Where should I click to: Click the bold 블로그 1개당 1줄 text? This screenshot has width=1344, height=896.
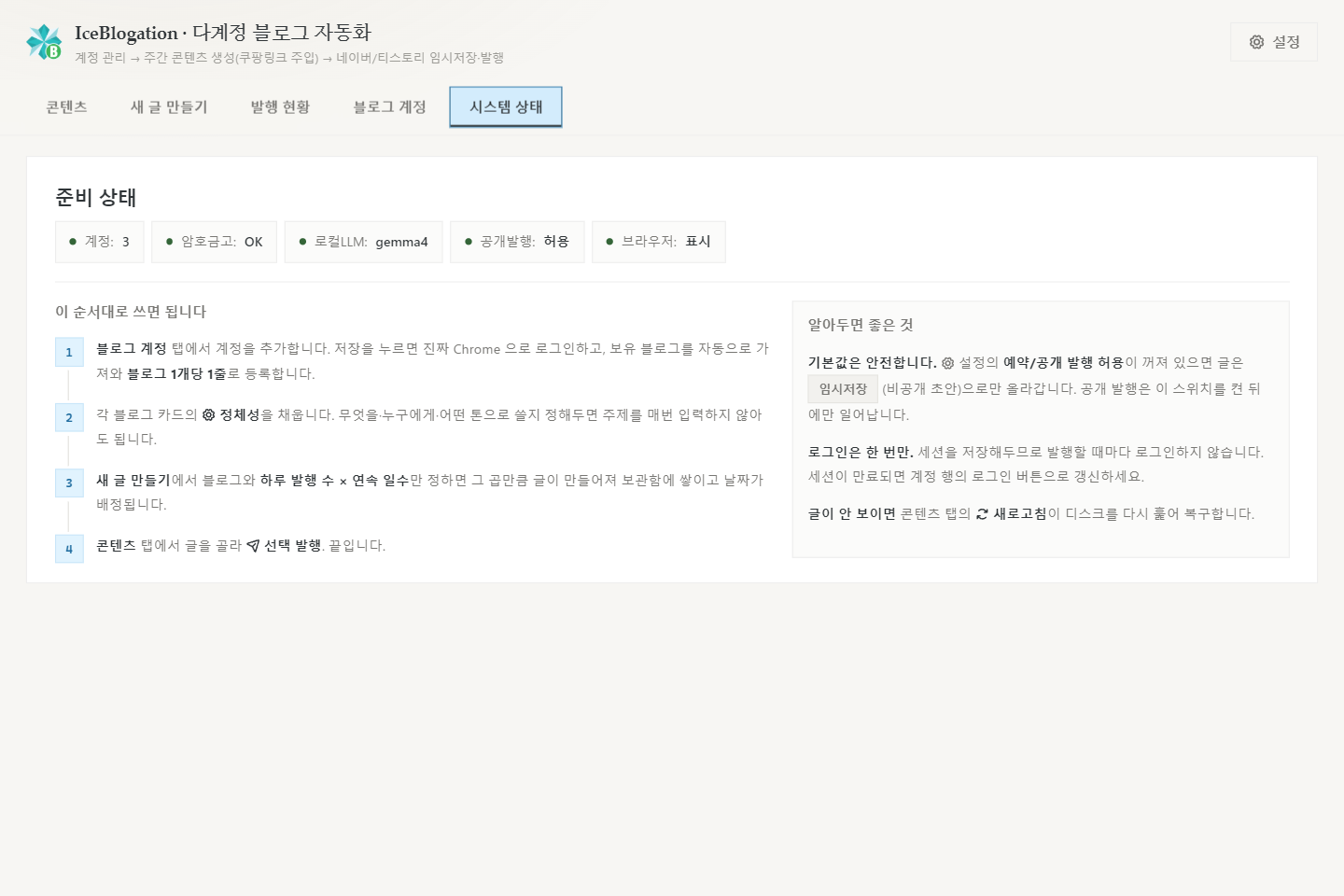coord(177,373)
